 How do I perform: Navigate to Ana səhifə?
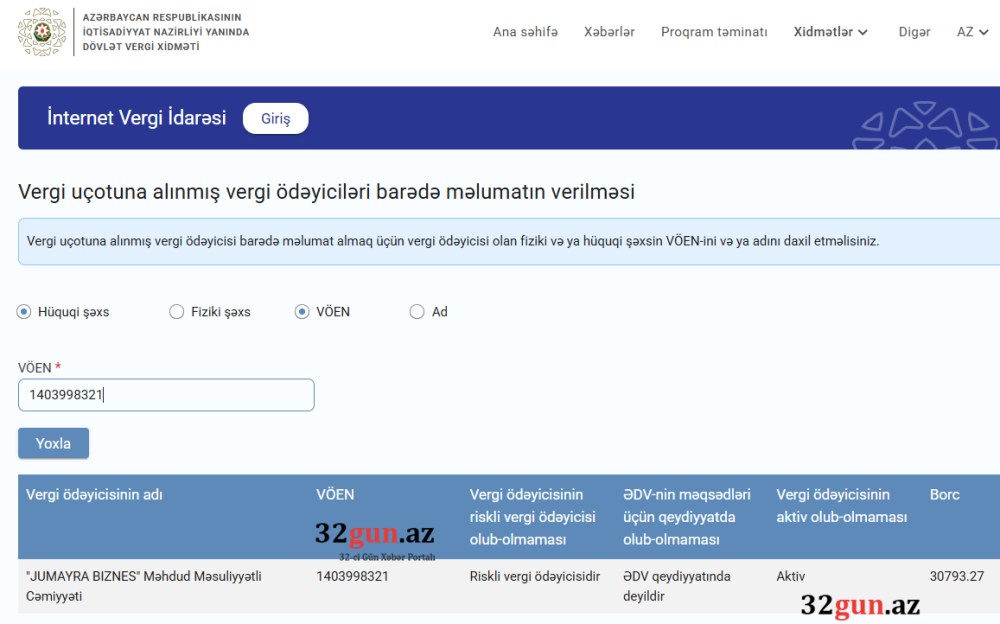pos(526,31)
